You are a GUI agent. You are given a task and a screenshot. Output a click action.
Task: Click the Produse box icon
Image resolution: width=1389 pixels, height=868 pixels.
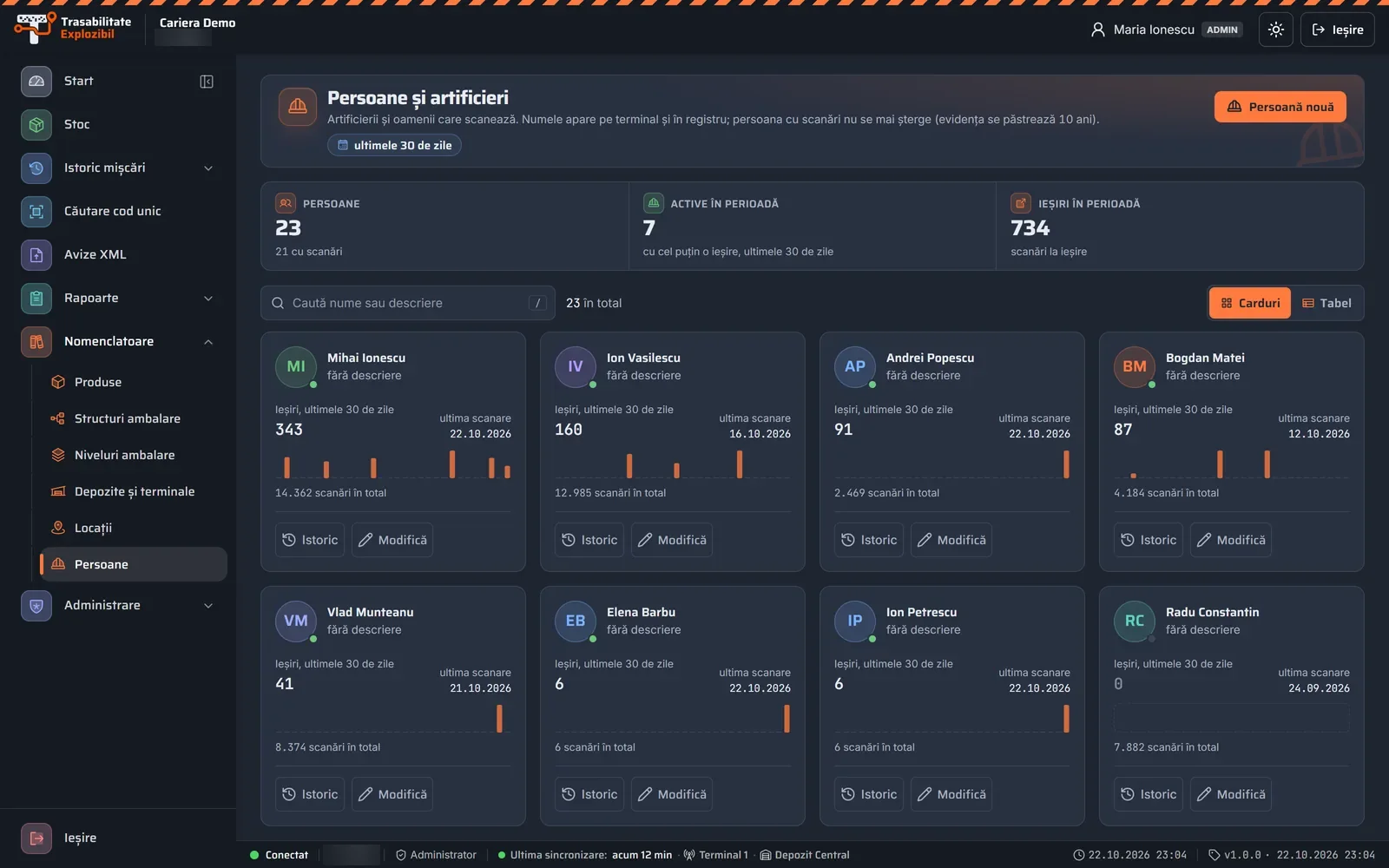tap(58, 382)
